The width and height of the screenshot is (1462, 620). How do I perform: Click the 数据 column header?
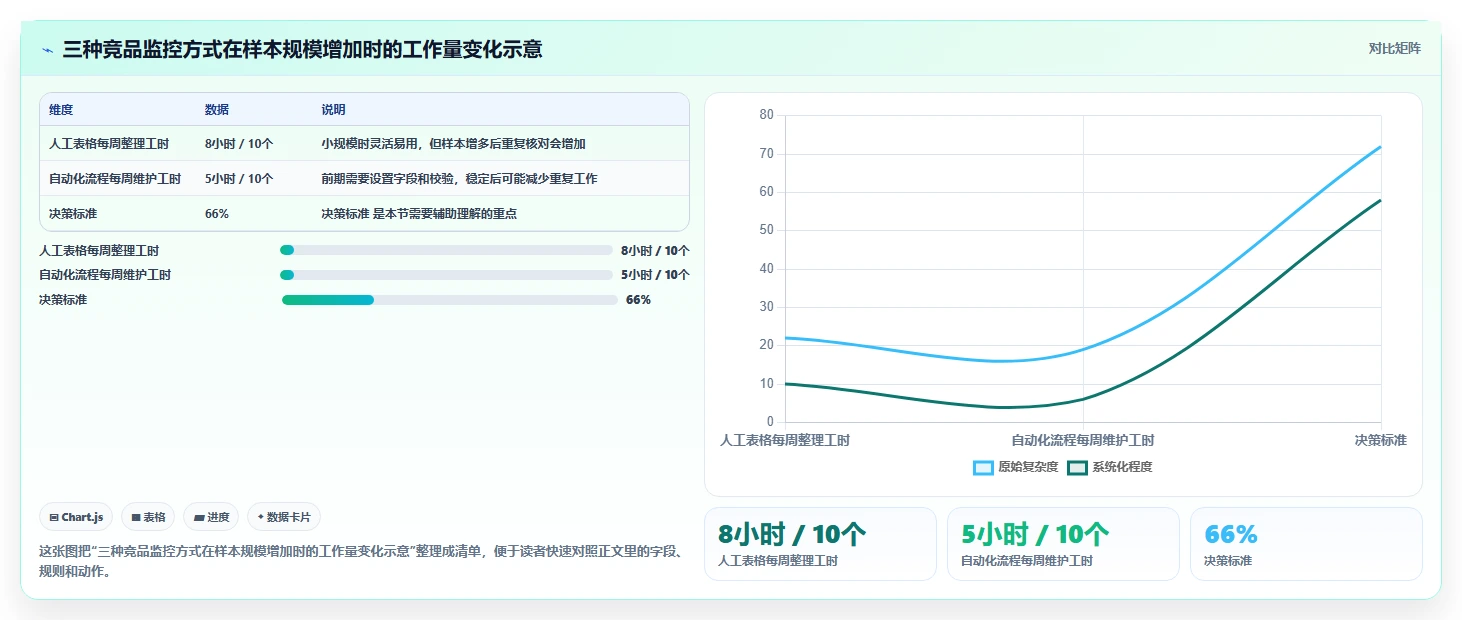[217, 110]
